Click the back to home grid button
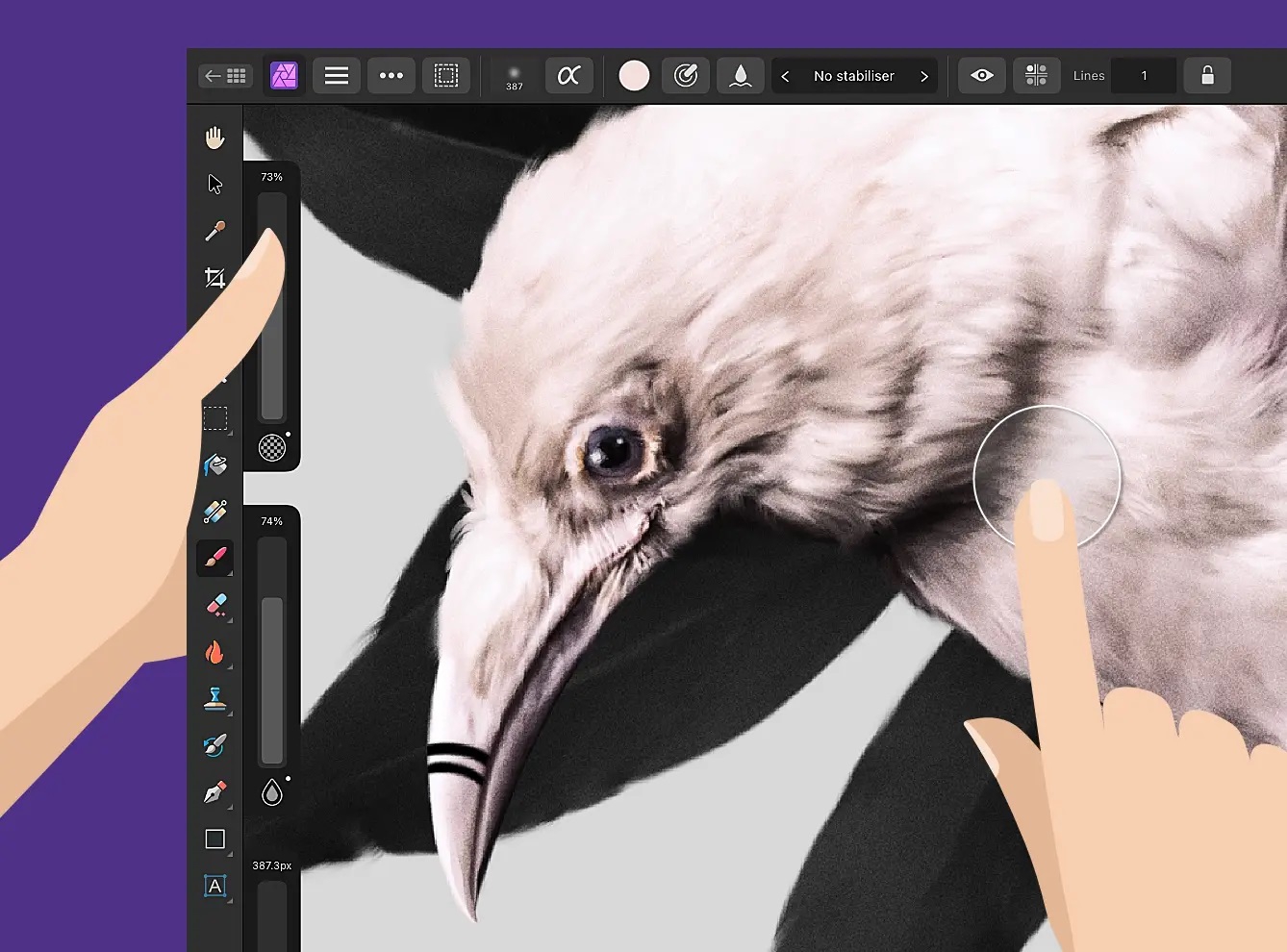 (226, 76)
